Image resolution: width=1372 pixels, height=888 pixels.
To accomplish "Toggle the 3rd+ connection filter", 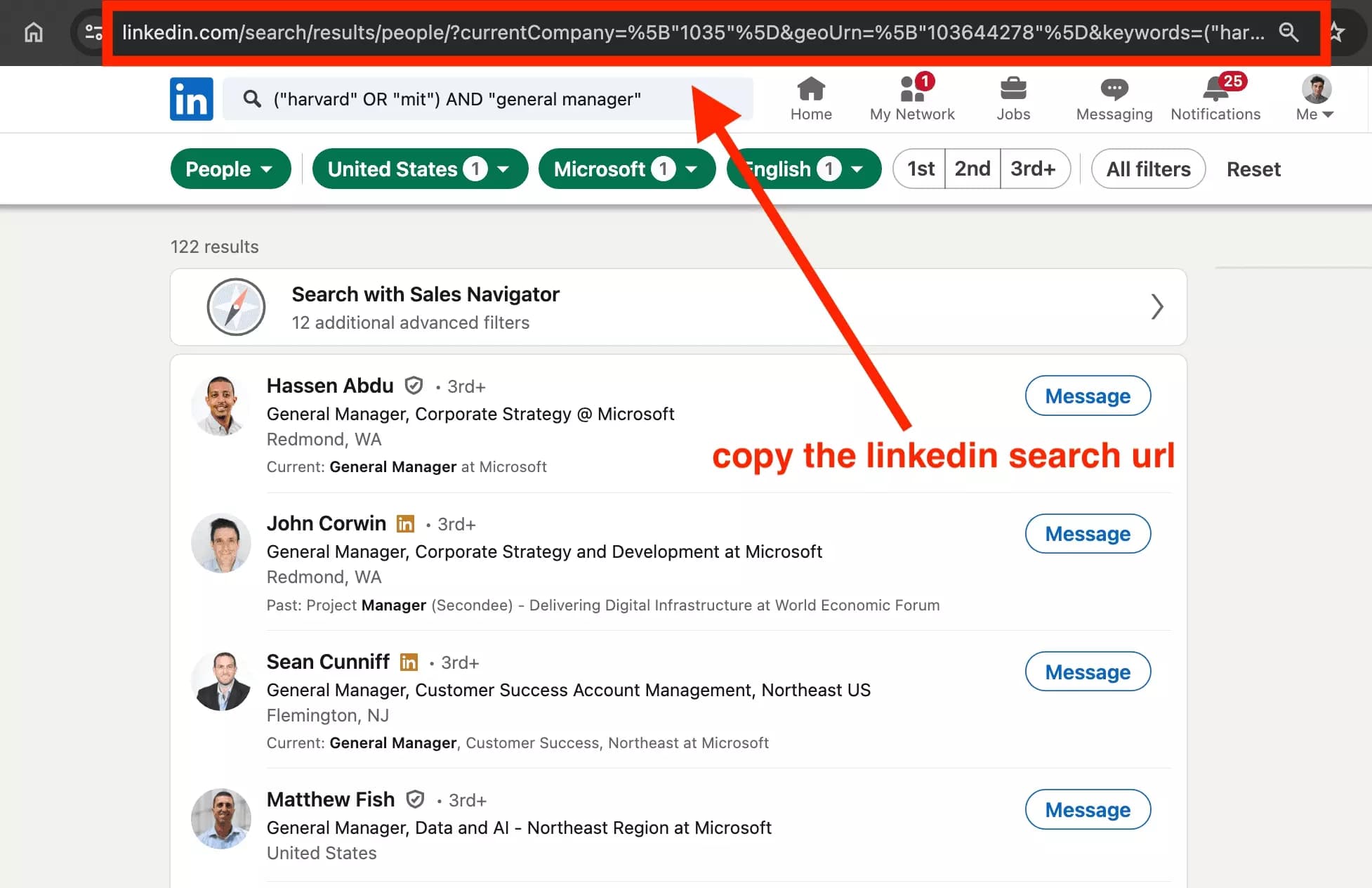I will (1033, 169).
